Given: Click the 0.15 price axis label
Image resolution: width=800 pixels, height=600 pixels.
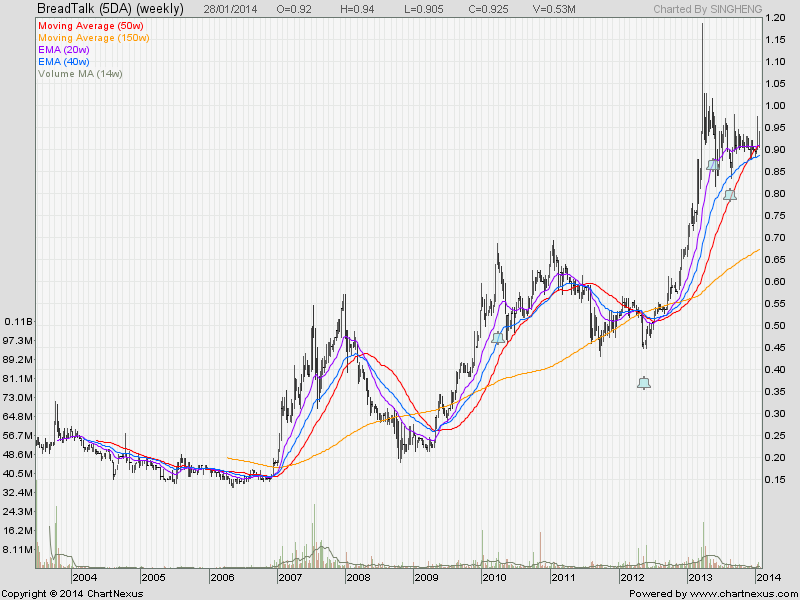Looking at the screenshot, I should [x=775, y=479].
